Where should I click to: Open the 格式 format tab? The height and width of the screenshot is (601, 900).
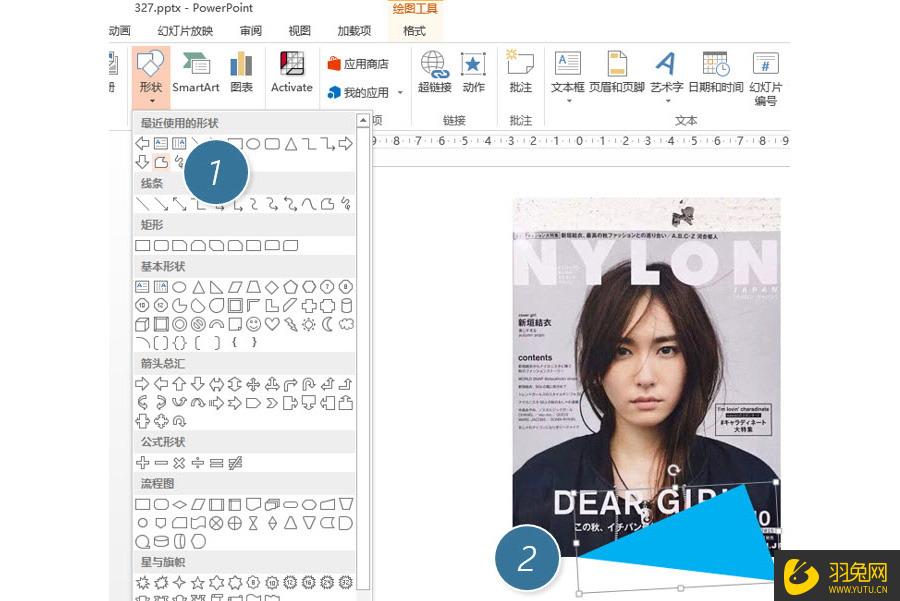pyautogui.click(x=414, y=30)
